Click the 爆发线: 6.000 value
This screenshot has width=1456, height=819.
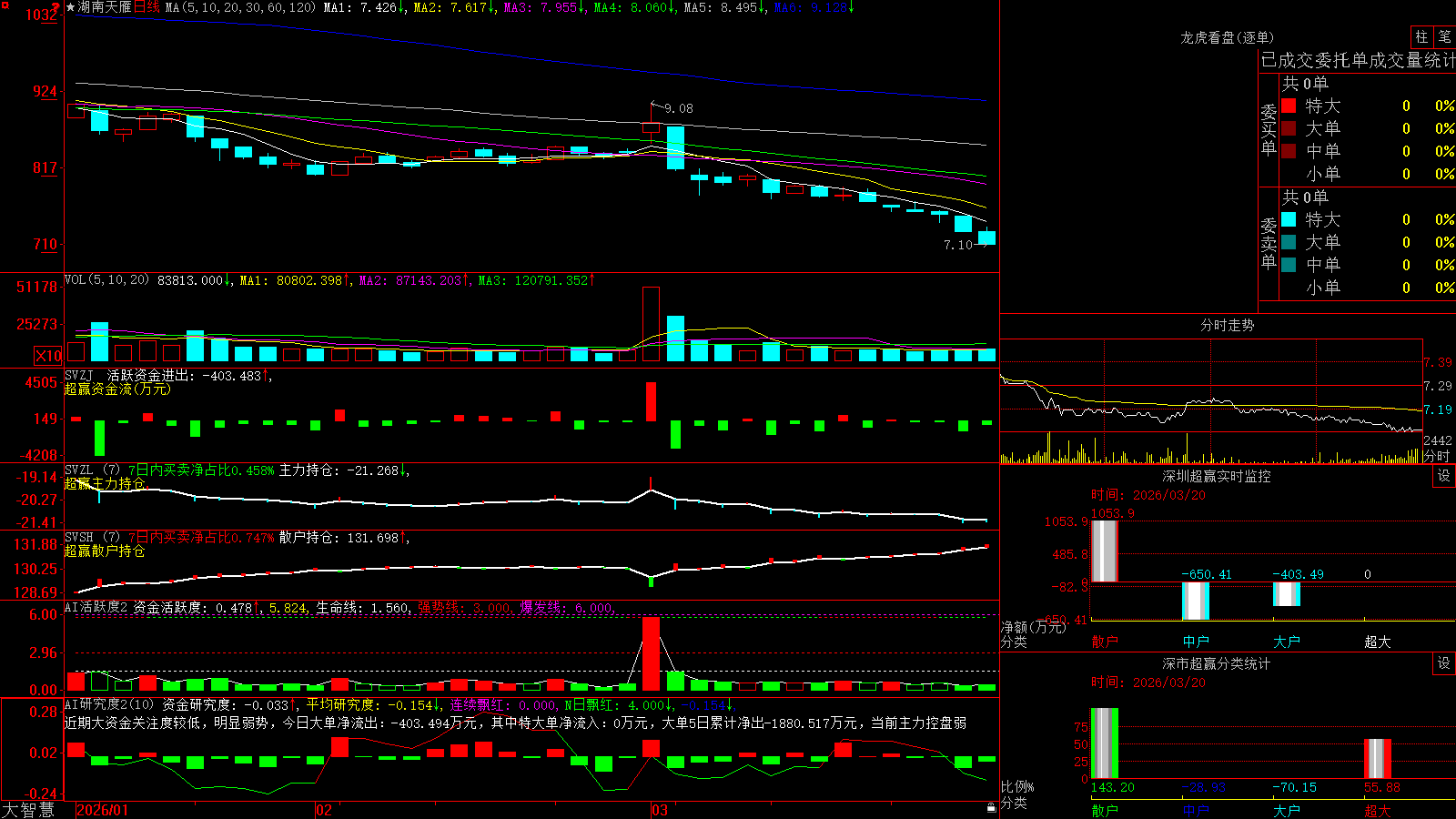(566, 607)
